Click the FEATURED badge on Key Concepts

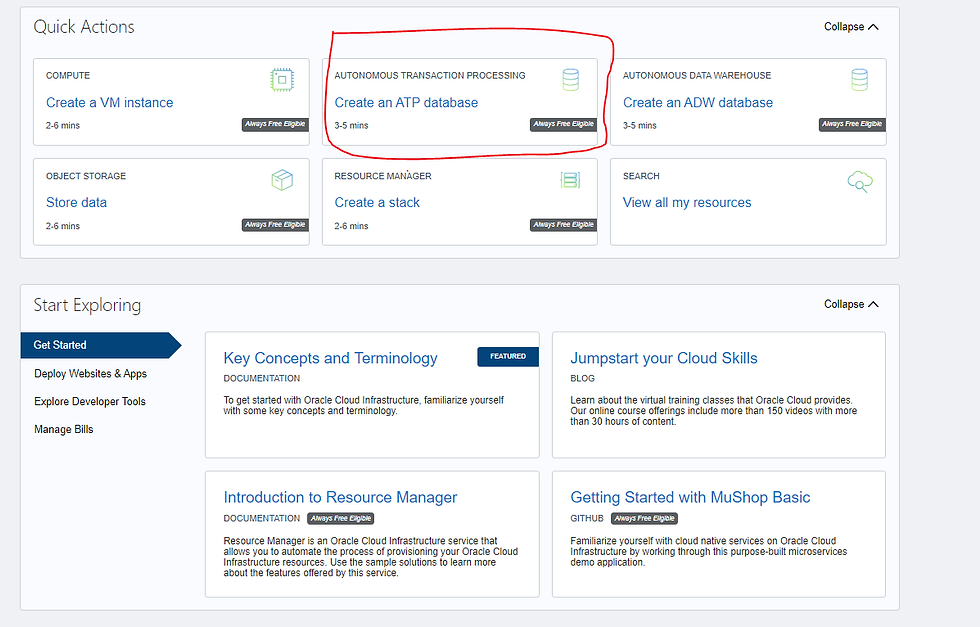[x=508, y=356]
